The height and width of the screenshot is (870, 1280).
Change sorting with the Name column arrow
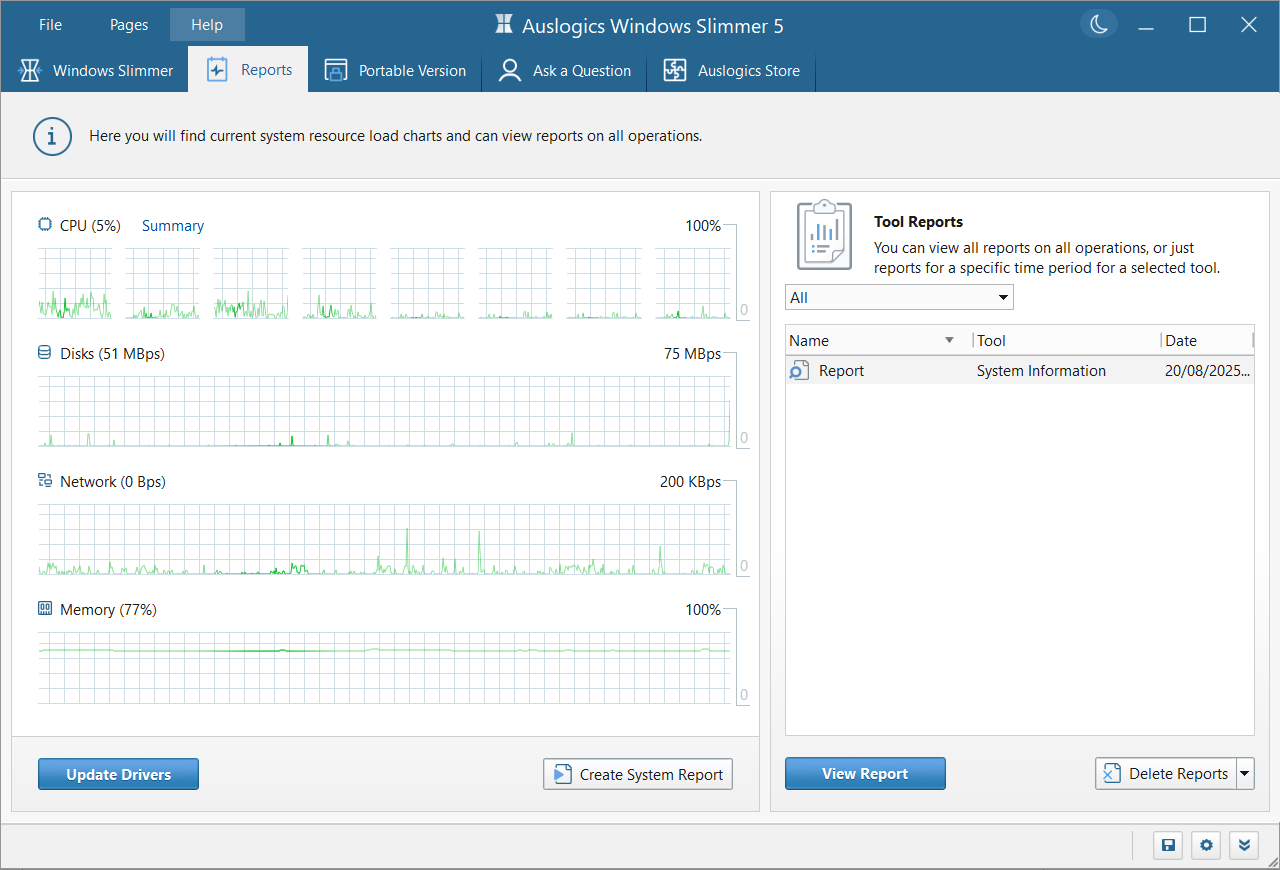948,340
